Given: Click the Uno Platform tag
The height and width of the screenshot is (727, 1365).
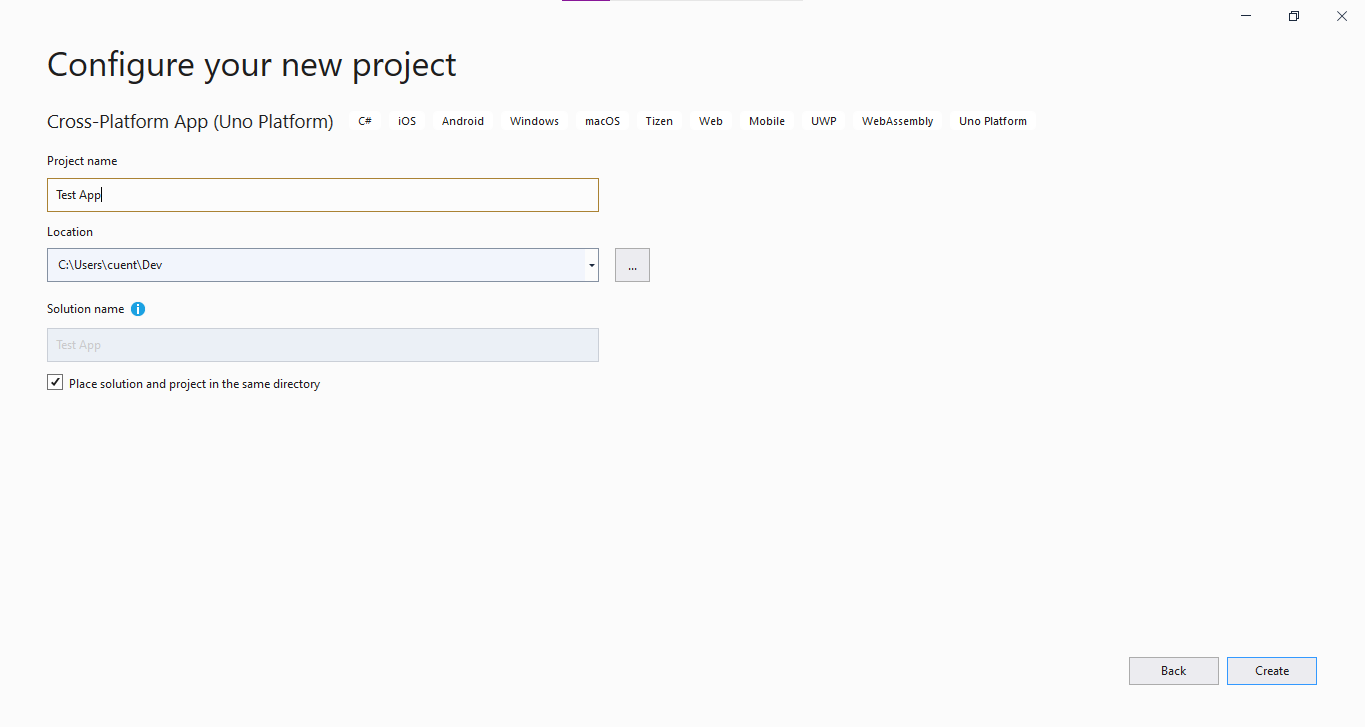Looking at the screenshot, I should point(993,121).
